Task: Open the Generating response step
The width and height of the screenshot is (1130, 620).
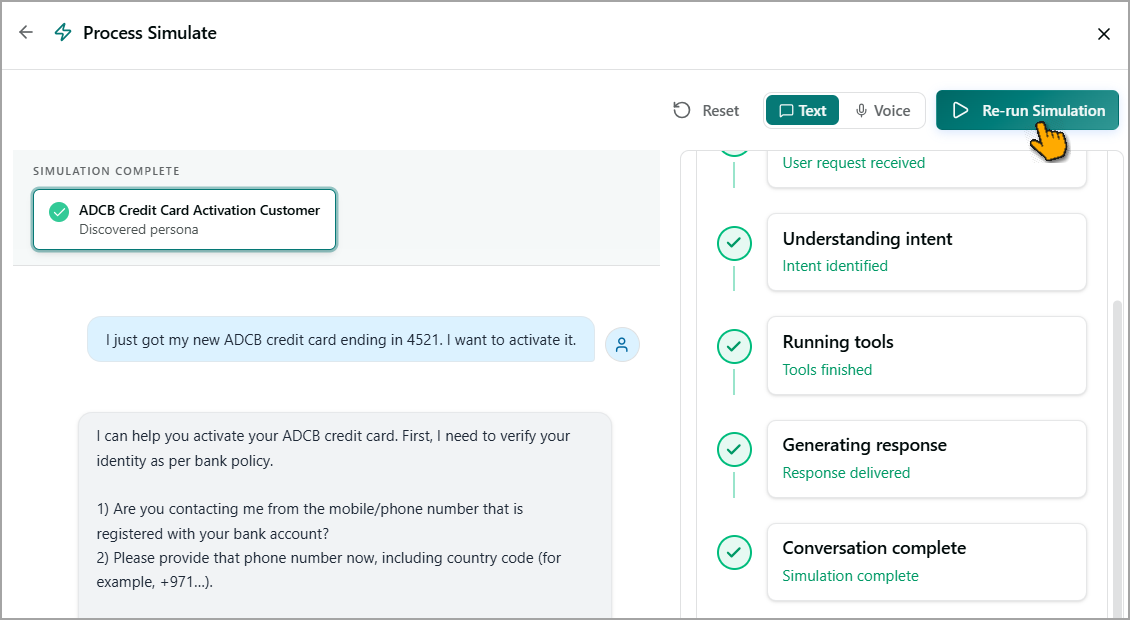Action: (926, 459)
